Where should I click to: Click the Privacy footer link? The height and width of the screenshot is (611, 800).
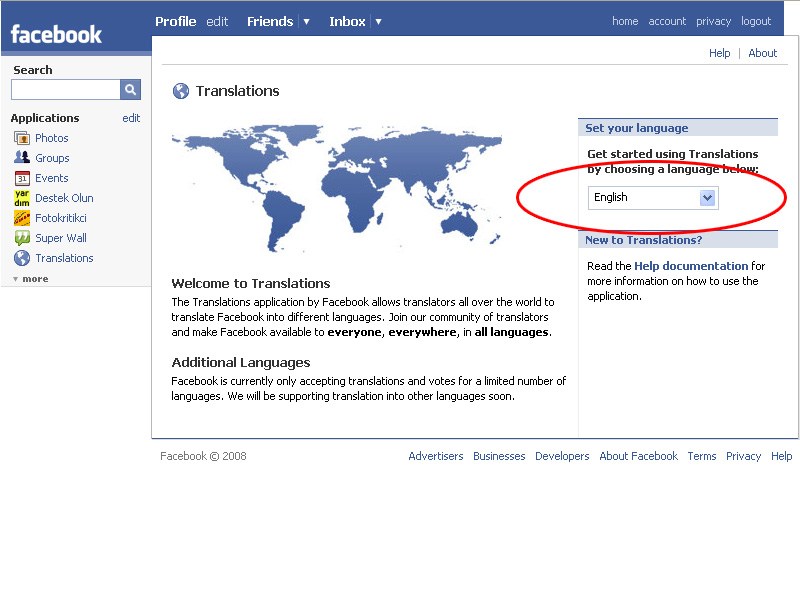743,456
